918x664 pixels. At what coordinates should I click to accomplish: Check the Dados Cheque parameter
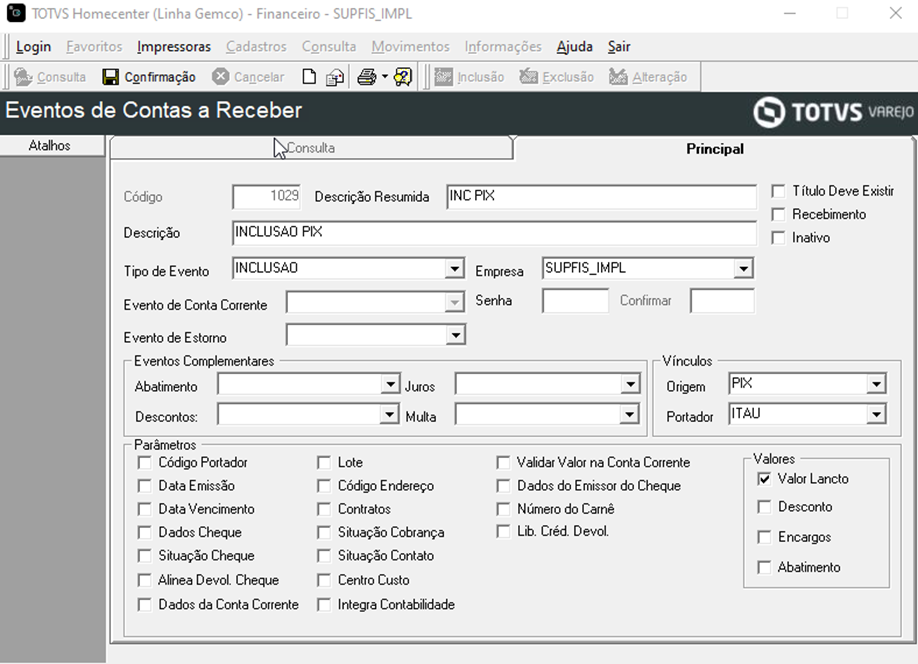pyautogui.click(x=144, y=532)
